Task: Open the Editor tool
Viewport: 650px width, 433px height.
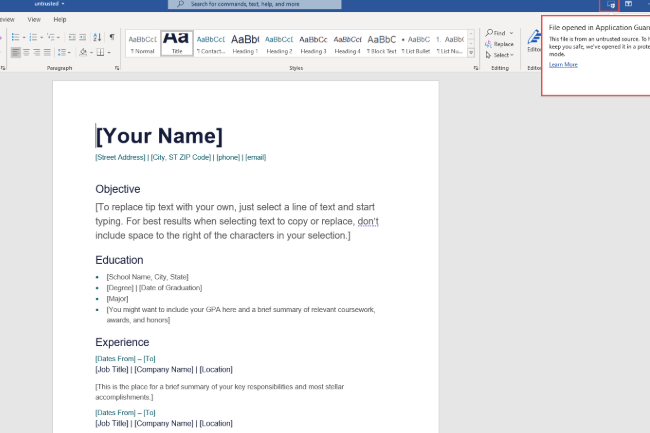Action: 534,42
